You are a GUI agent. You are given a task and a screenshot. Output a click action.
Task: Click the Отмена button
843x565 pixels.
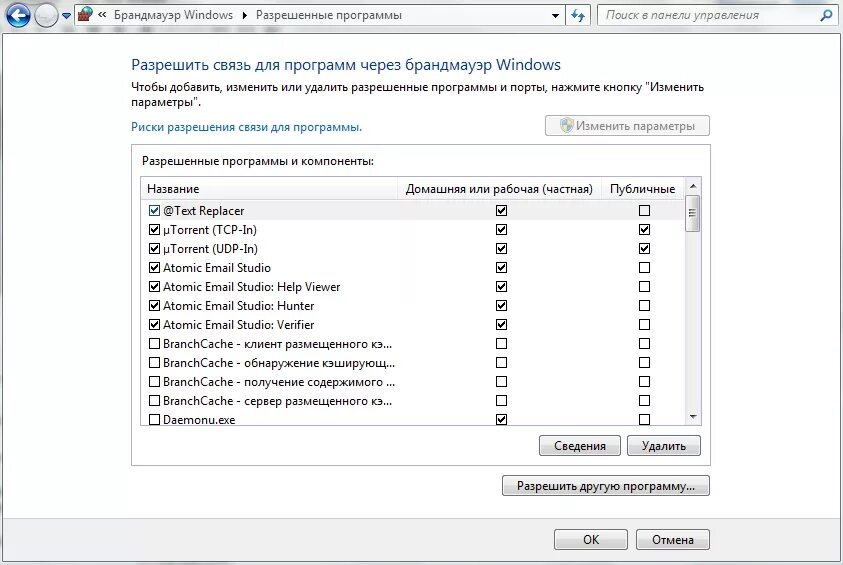click(673, 540)
